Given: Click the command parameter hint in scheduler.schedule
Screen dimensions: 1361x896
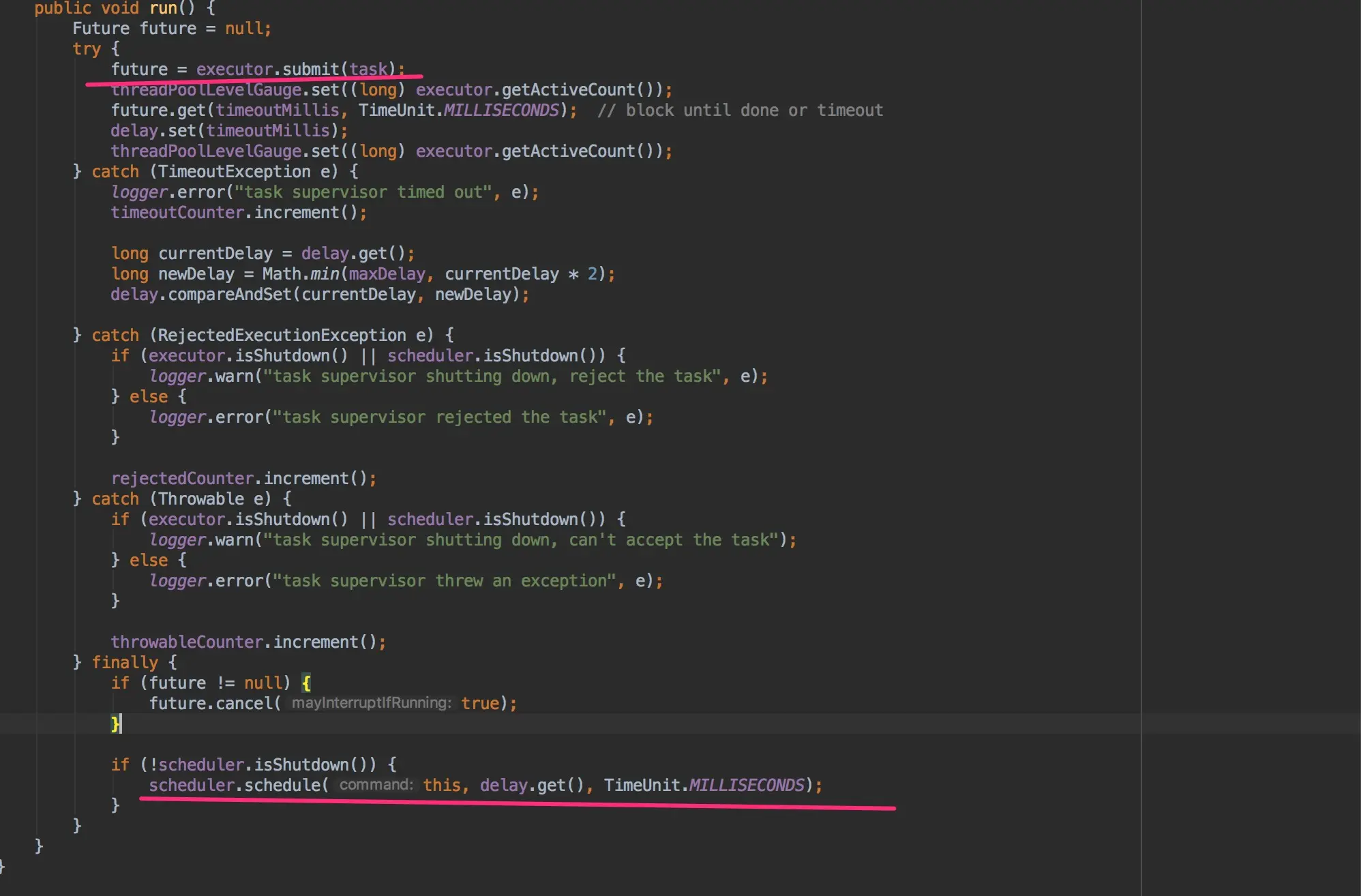Looking at the screenshot, I should [x=376, y=785].
